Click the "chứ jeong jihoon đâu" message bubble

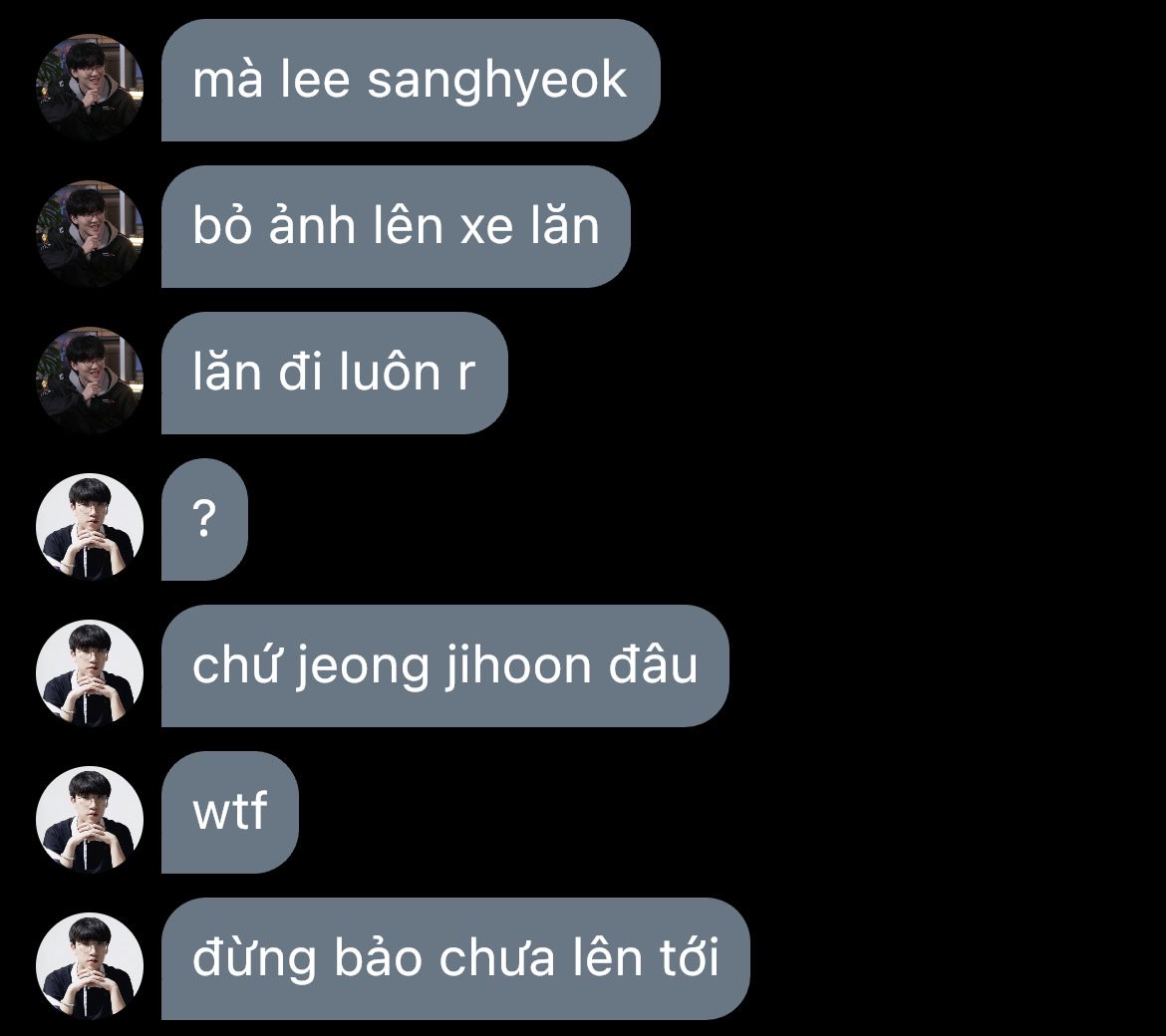click(x=444, y=665)
